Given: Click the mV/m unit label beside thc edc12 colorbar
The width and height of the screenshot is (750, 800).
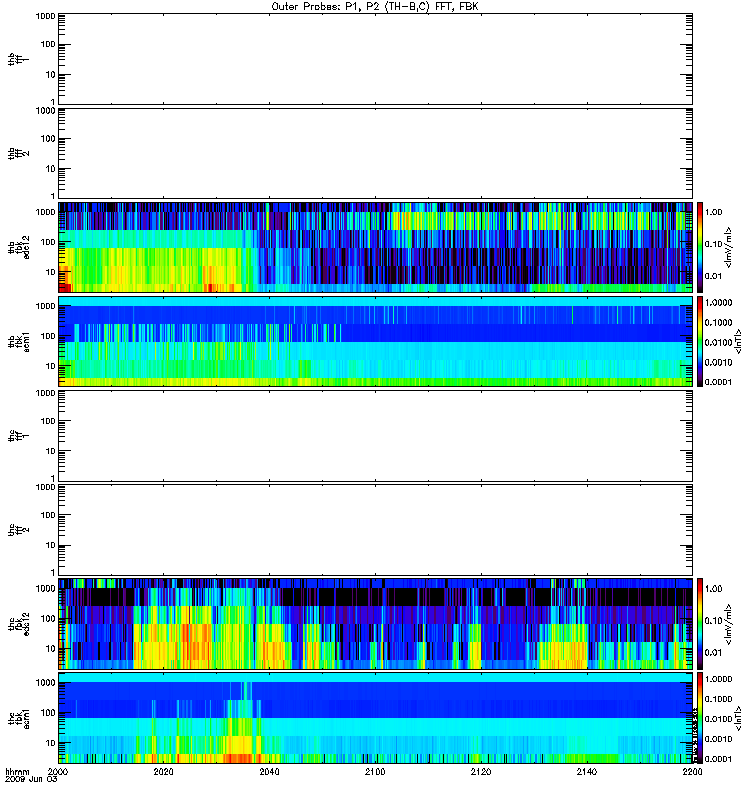Looking at the screenshot, I should coord(729,624).
